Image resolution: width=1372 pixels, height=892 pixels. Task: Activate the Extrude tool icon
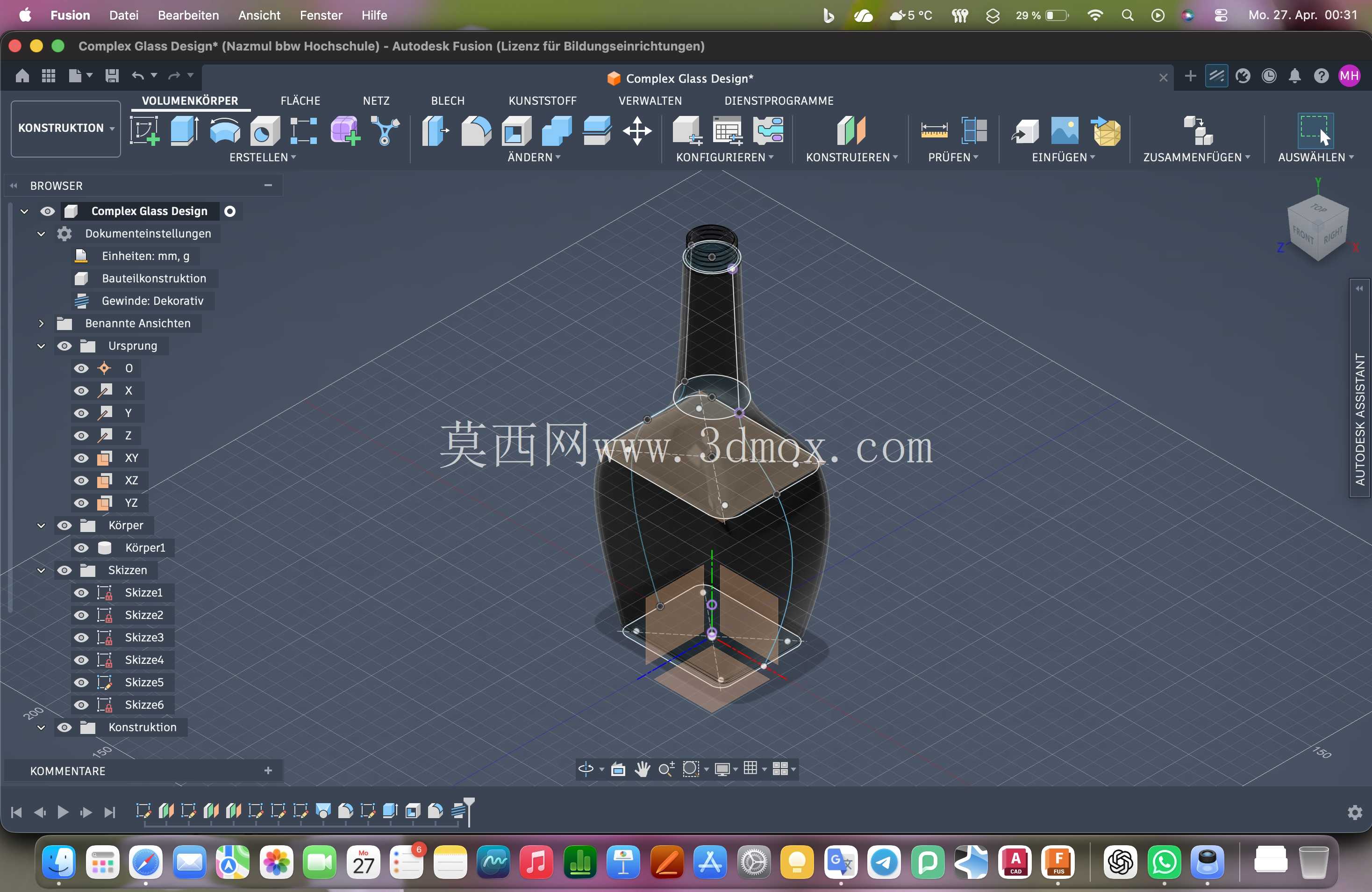pyautogui.click(x=185, y=130)
